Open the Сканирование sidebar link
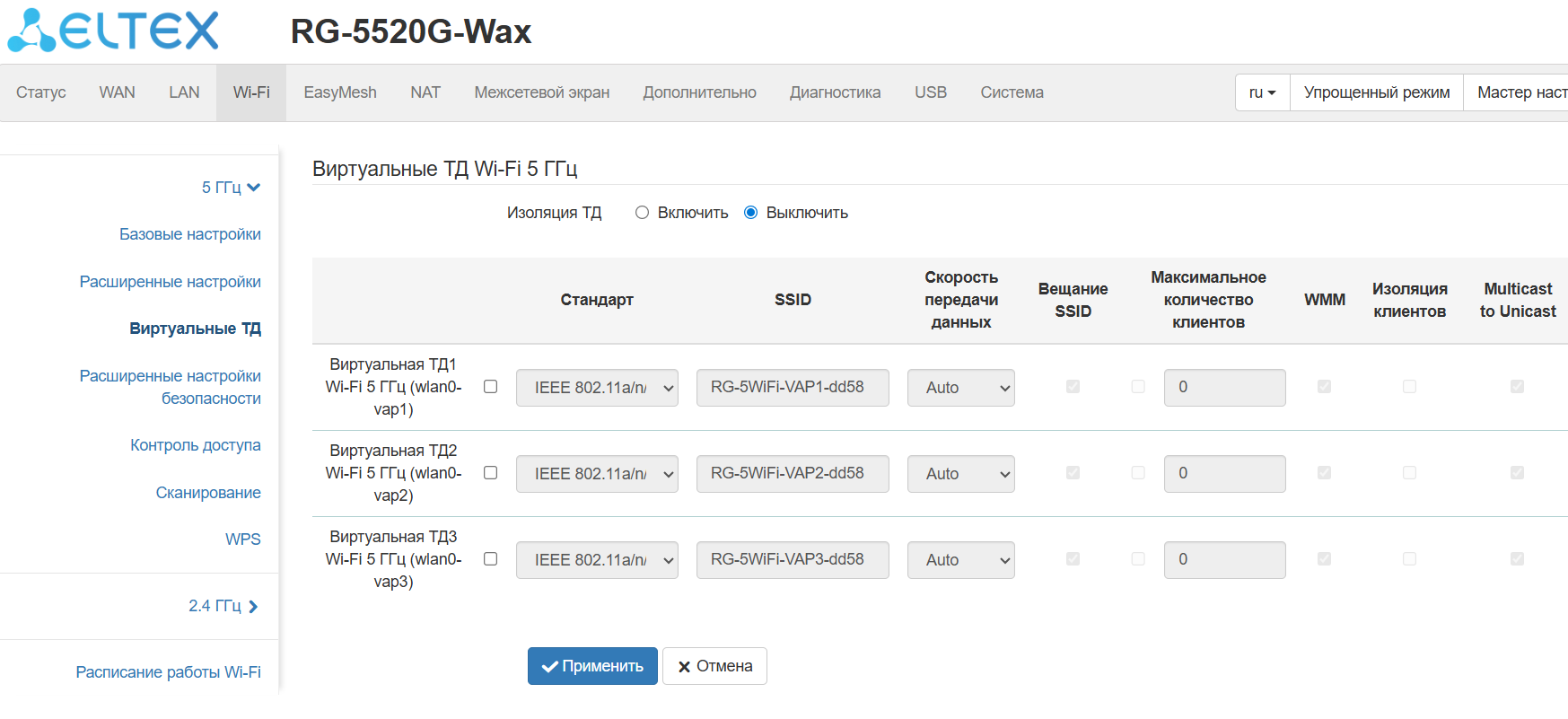Screen dimensions: 1568x719 point(208,493)
